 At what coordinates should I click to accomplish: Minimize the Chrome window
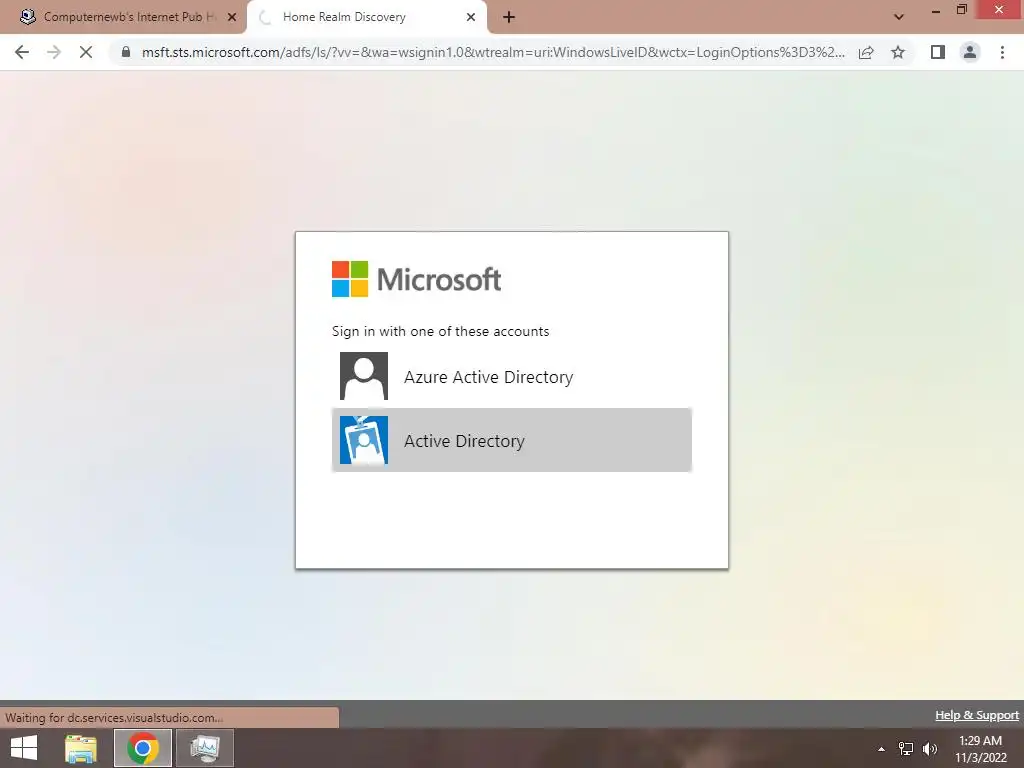click(936, 10)
